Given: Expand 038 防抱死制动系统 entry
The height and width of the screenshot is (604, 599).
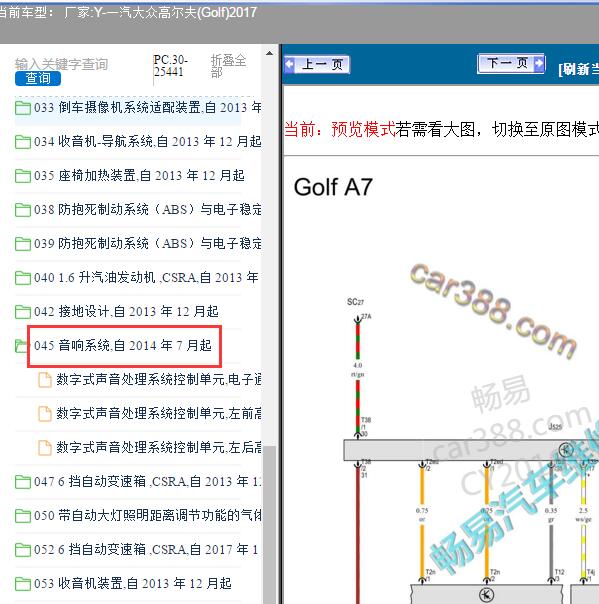Looking at the screenshot, I should 148,210.
